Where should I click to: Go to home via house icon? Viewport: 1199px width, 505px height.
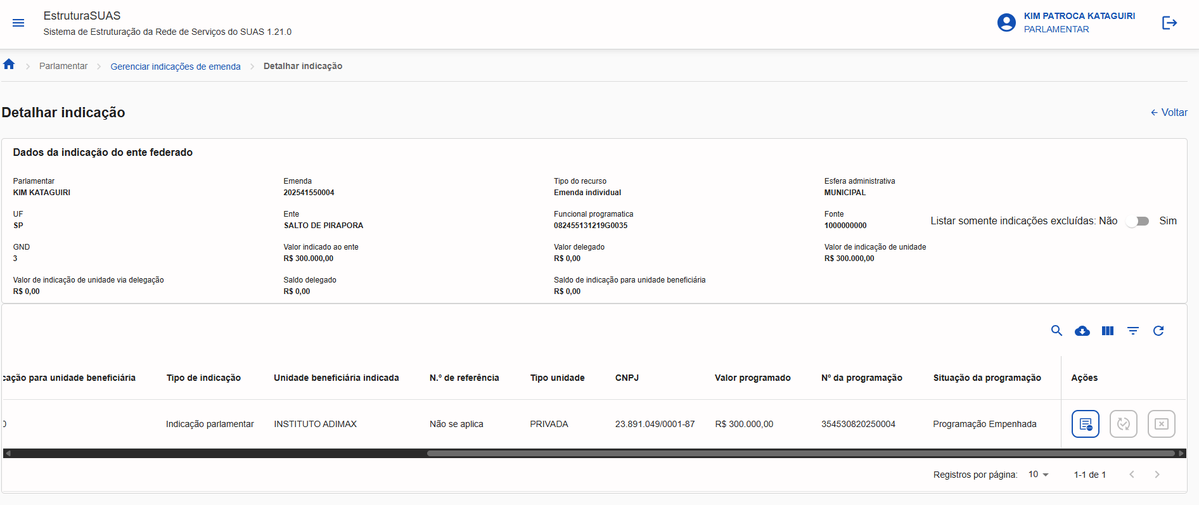pos(9,64)
